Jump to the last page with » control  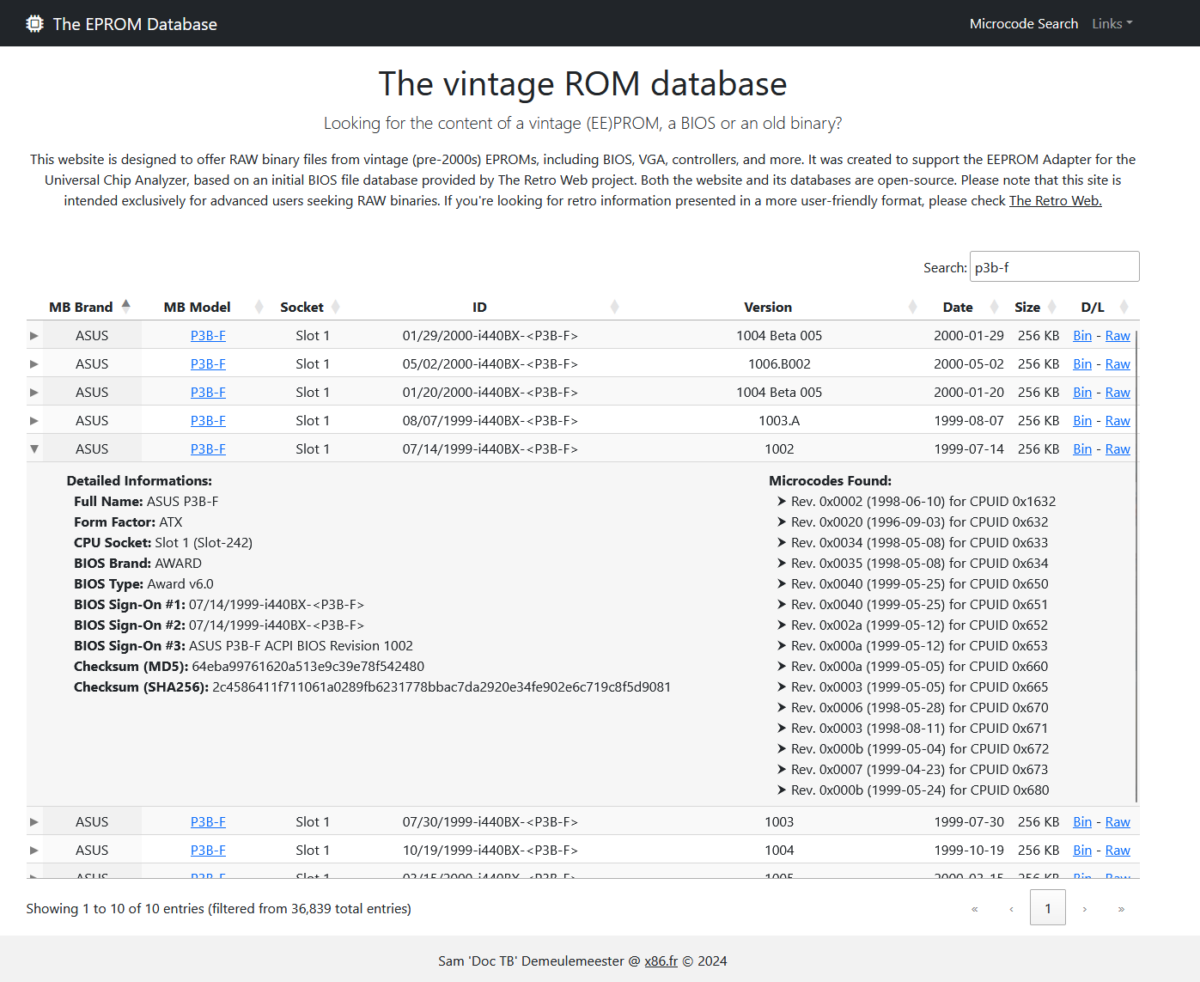click(x=1121, y=908)
